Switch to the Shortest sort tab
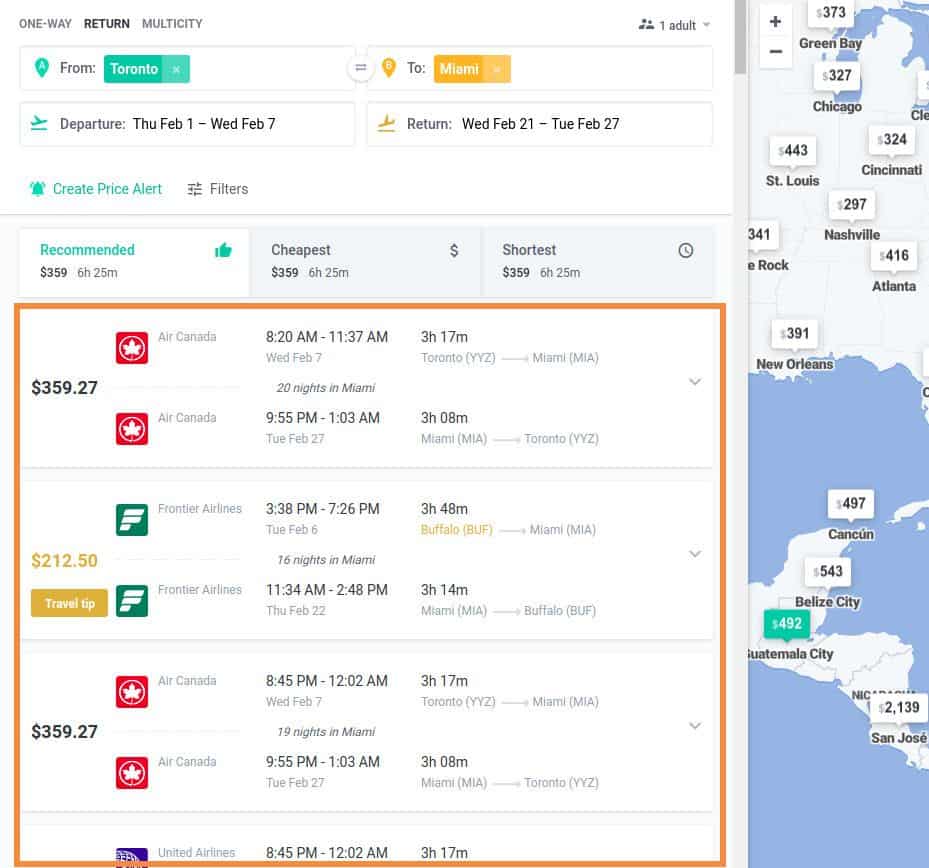The height and width of the screenshot is (868, 929). coord(597,261)
